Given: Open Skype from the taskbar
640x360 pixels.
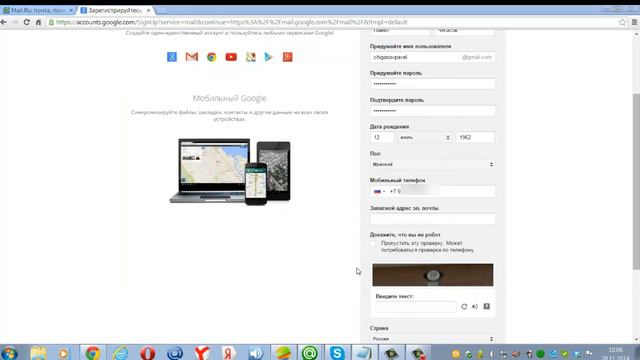Looking at the screenshot, I should click(337, 353).
